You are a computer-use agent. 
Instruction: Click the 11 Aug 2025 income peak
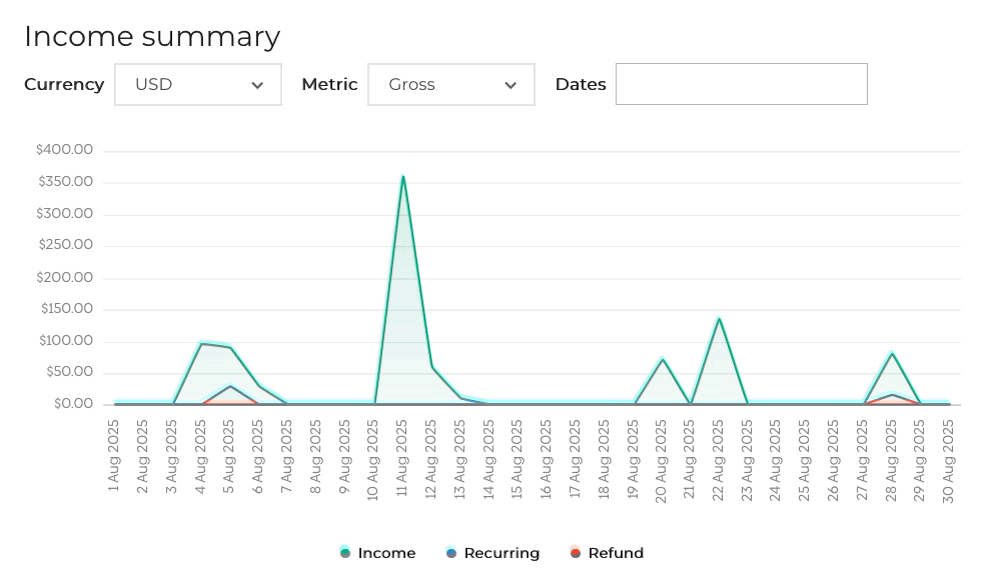click(x=403, y=177)
